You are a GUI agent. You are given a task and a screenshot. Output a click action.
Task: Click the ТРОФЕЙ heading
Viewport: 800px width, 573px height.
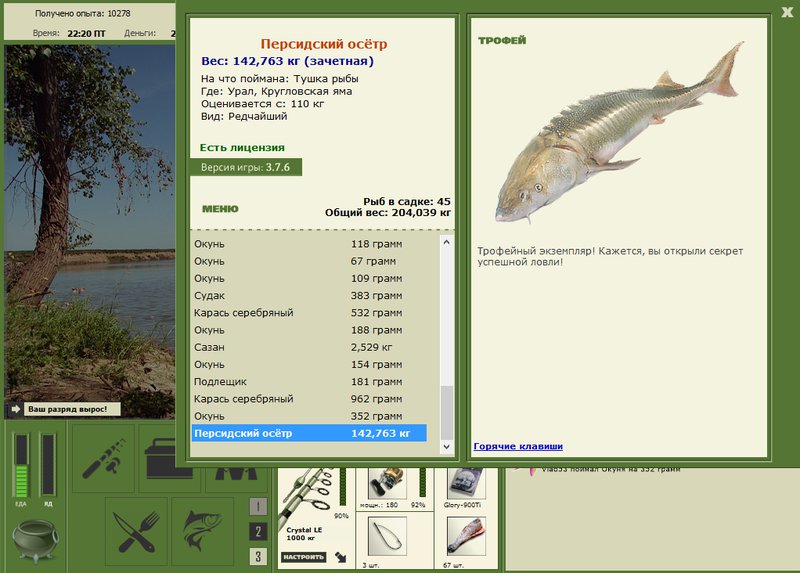click(502, 40)
